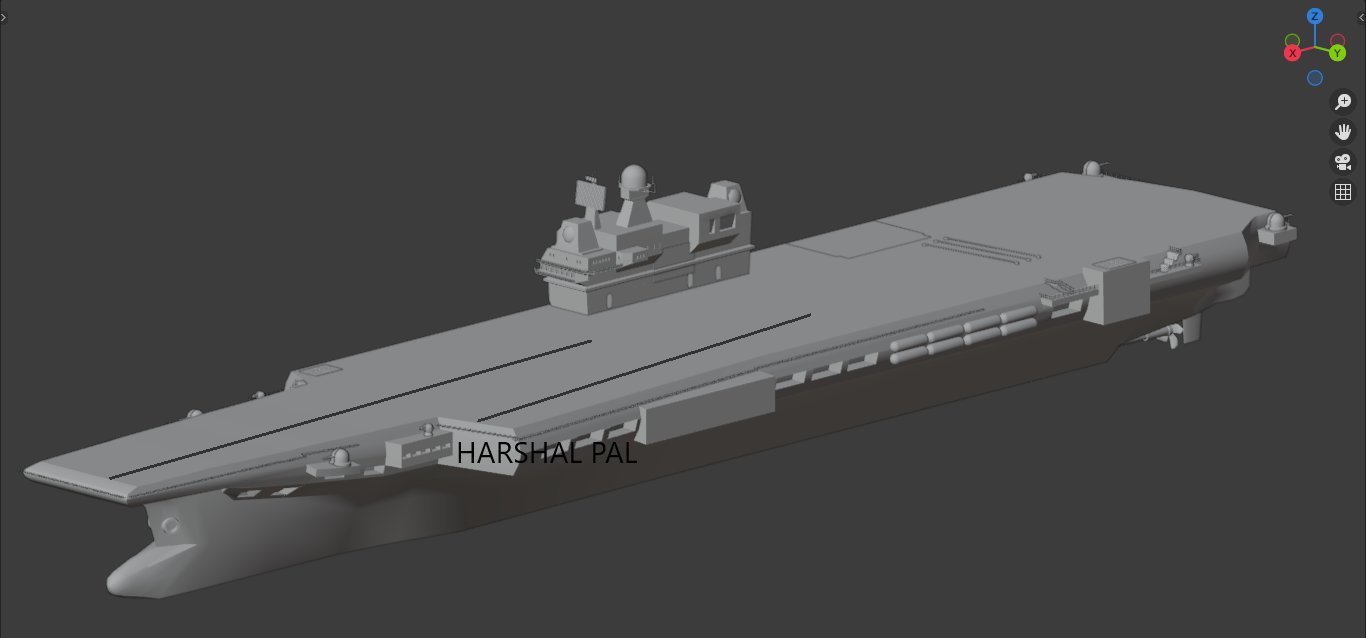Click the hollow red negative X circle
This screenshot has width=1366, height=638.
1337,41
